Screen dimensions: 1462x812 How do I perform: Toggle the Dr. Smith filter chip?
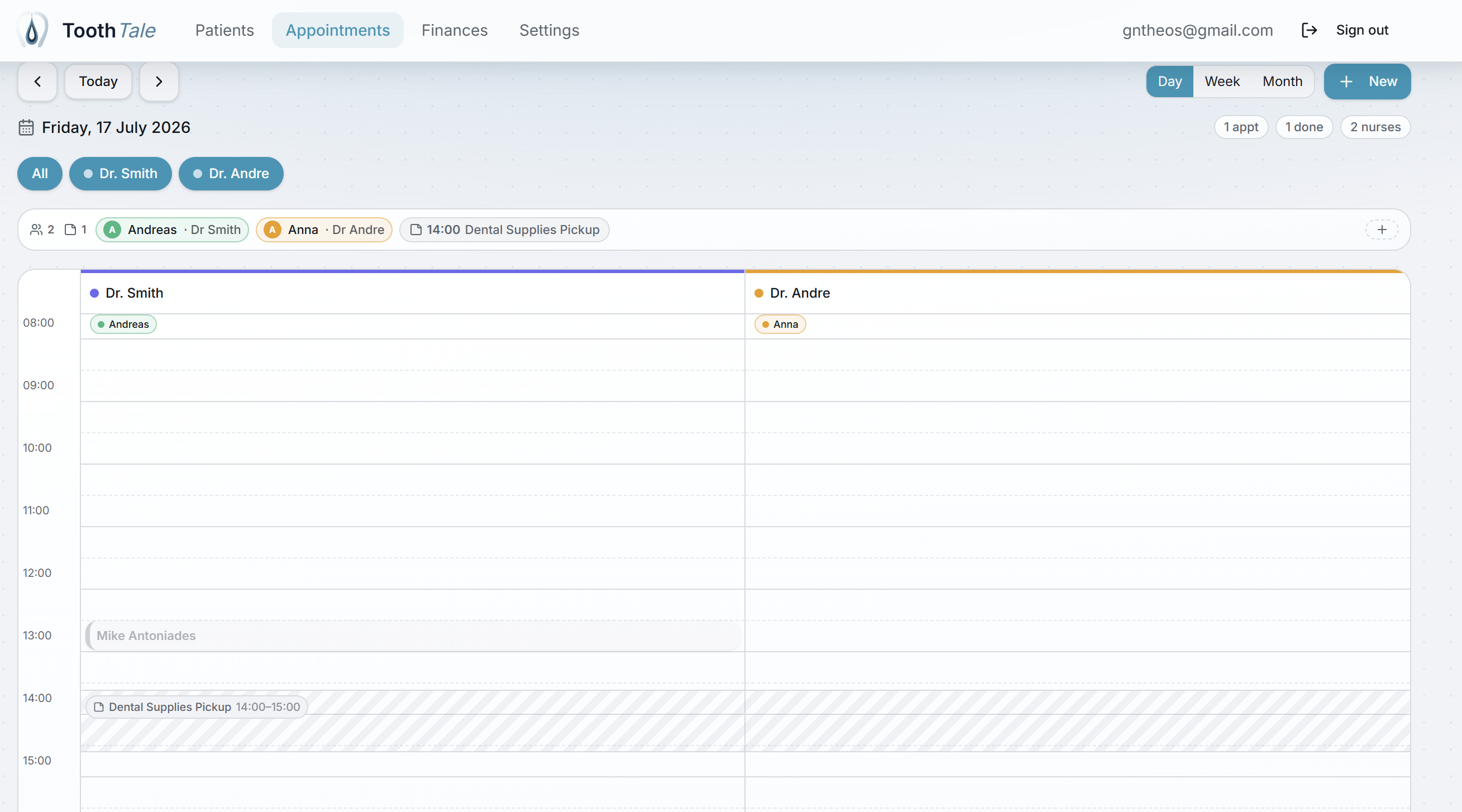[x=120, y=173]
